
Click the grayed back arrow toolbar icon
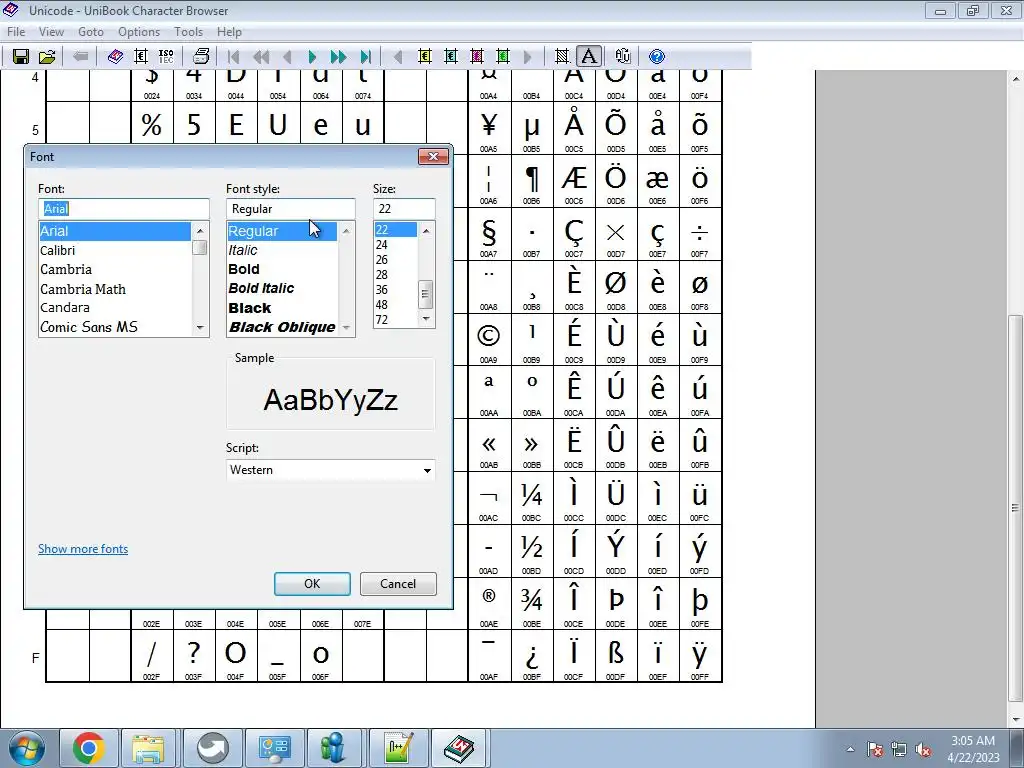(x=81, y=56)
